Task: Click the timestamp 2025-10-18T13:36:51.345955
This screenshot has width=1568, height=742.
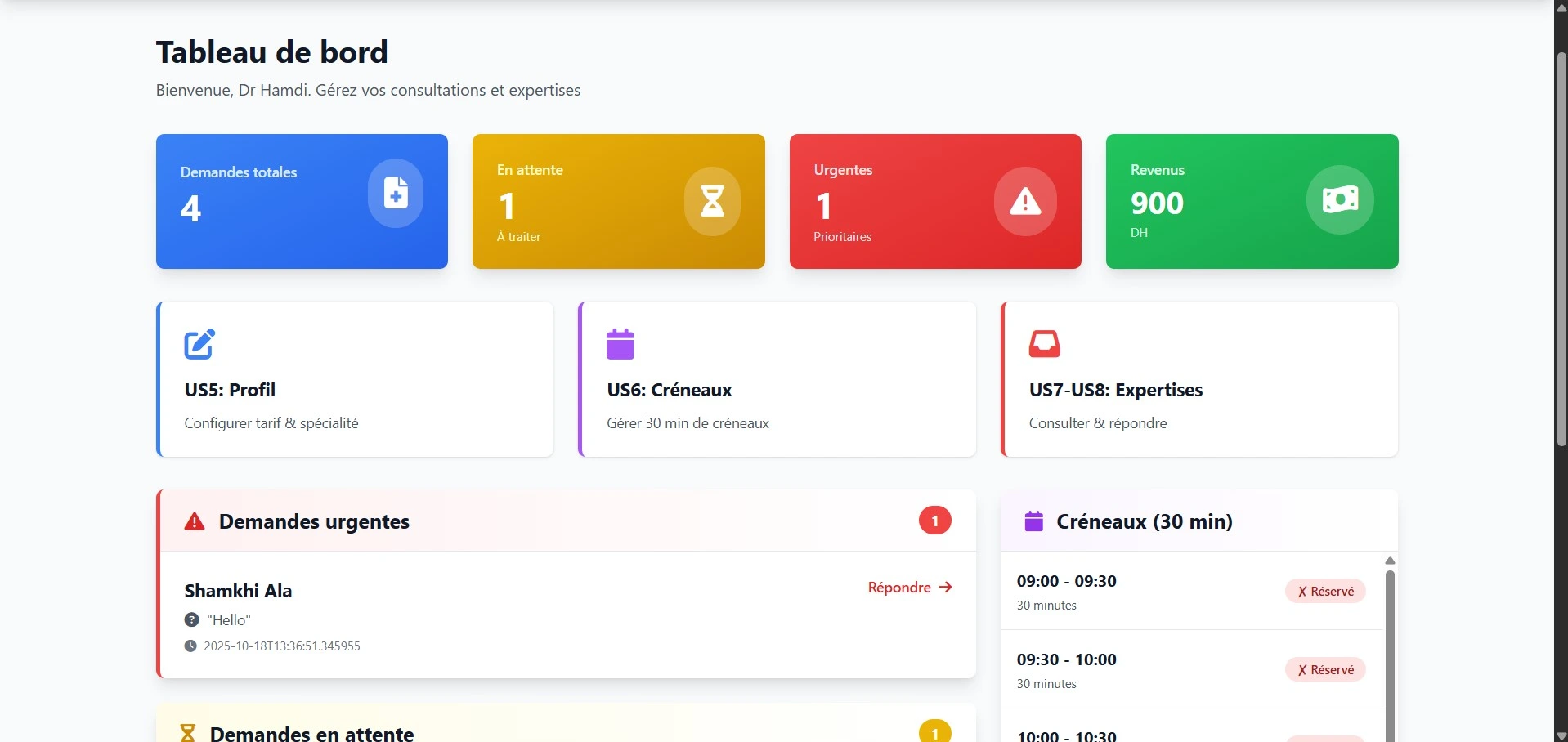Action: pos(282,646)
